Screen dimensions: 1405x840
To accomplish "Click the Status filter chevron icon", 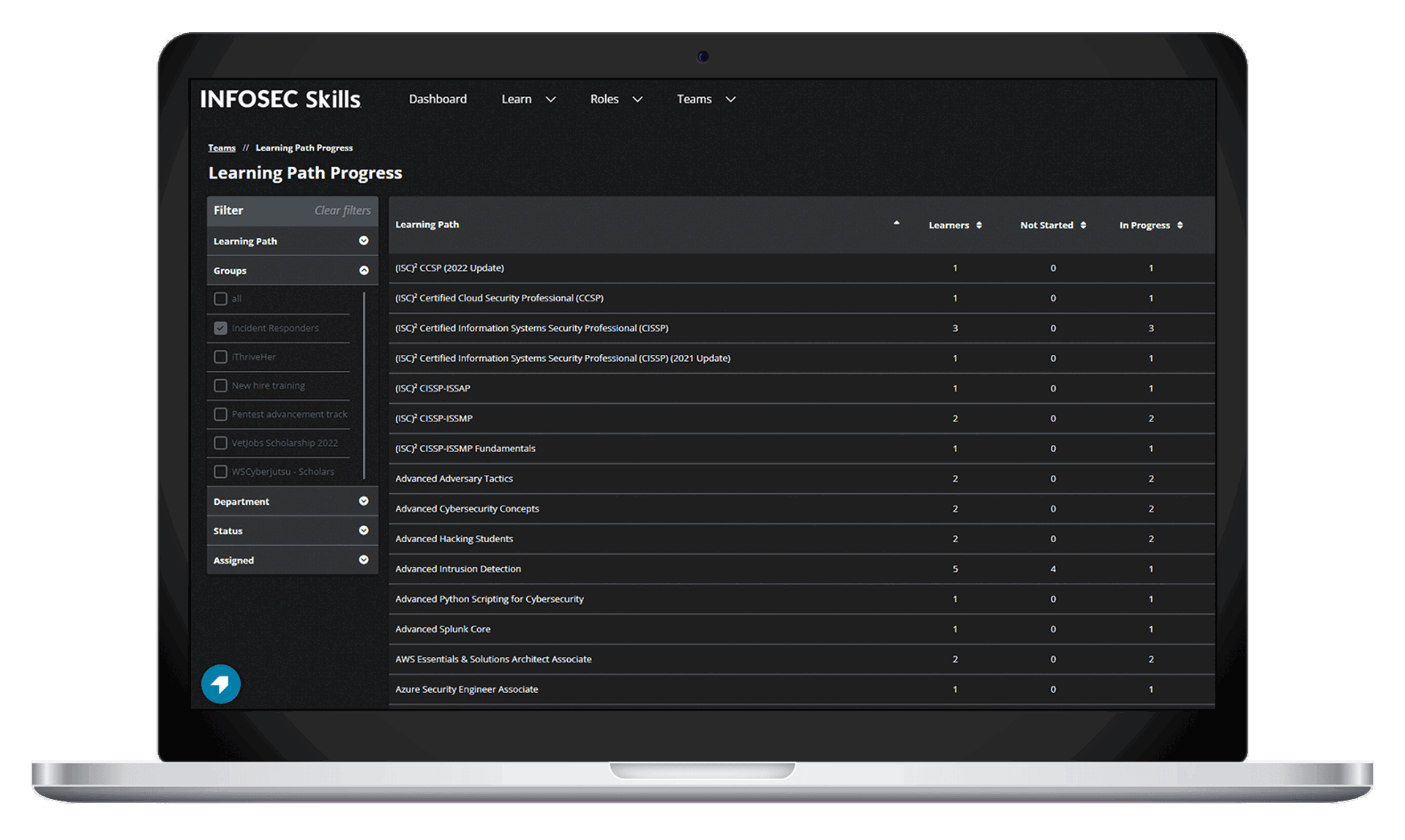I will point(364,530).
